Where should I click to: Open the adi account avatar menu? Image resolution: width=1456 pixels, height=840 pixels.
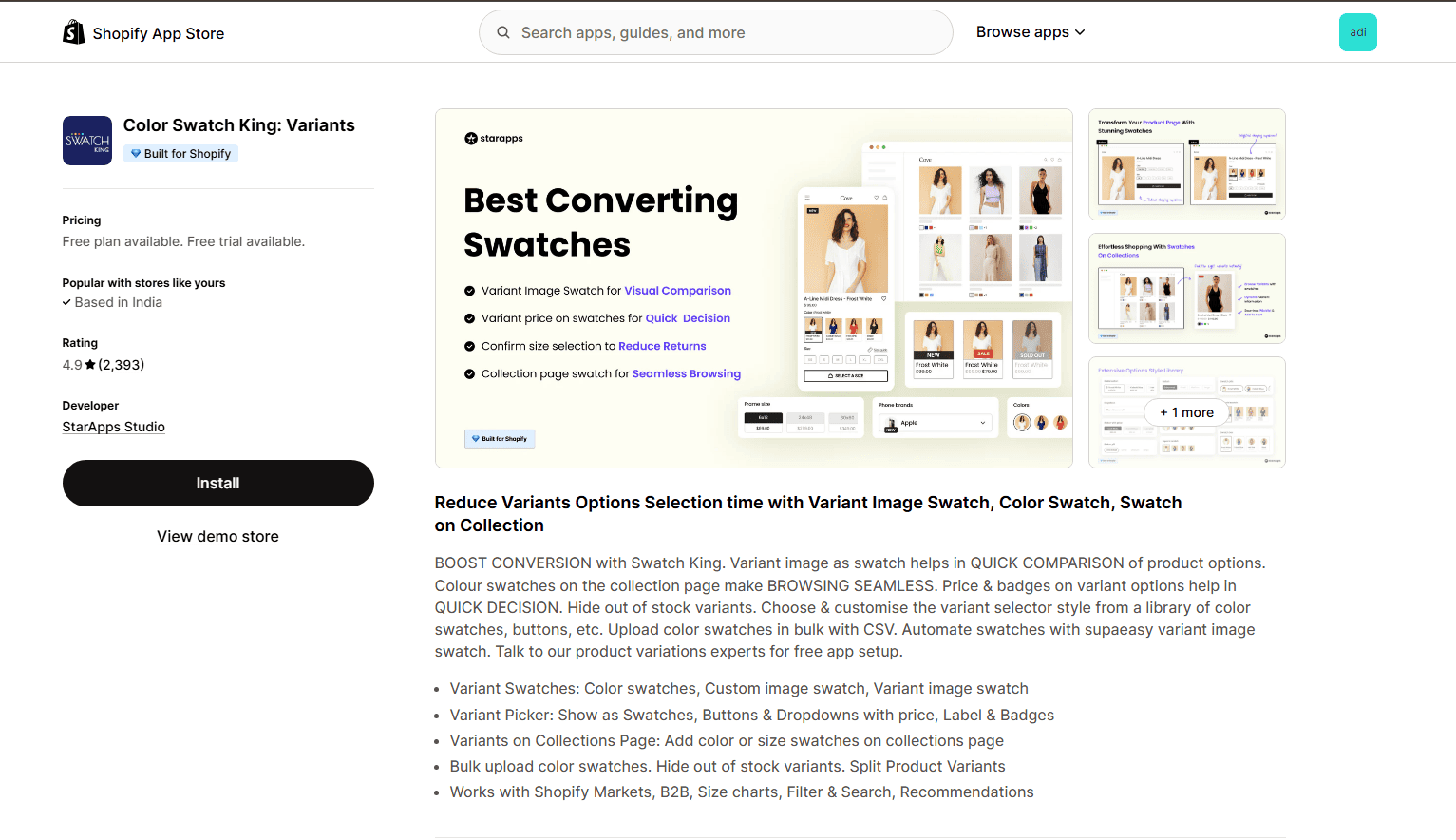(x=1358, y=32)
